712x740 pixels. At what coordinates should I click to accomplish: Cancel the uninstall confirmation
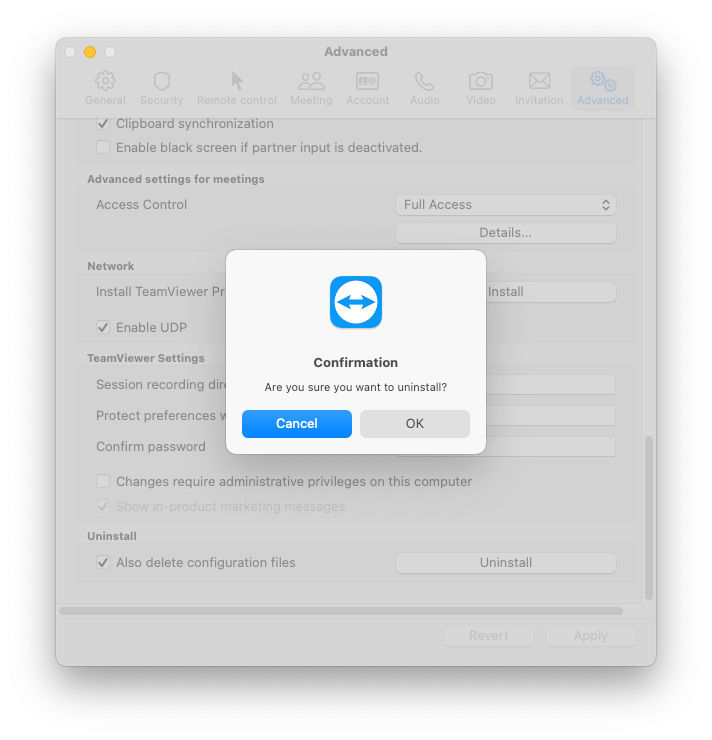[x=297, y=424]
